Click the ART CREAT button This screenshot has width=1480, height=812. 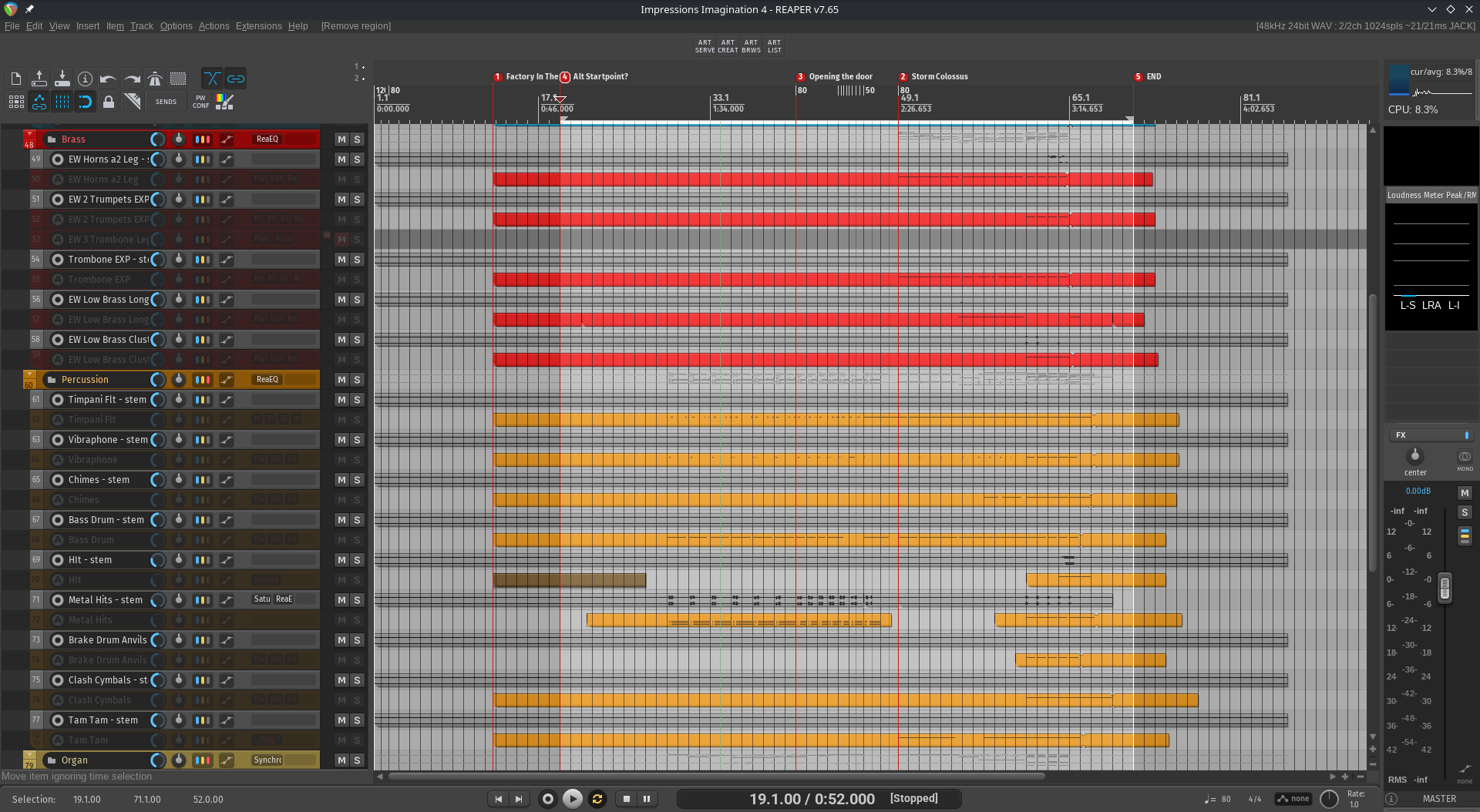tap(728, 46)
